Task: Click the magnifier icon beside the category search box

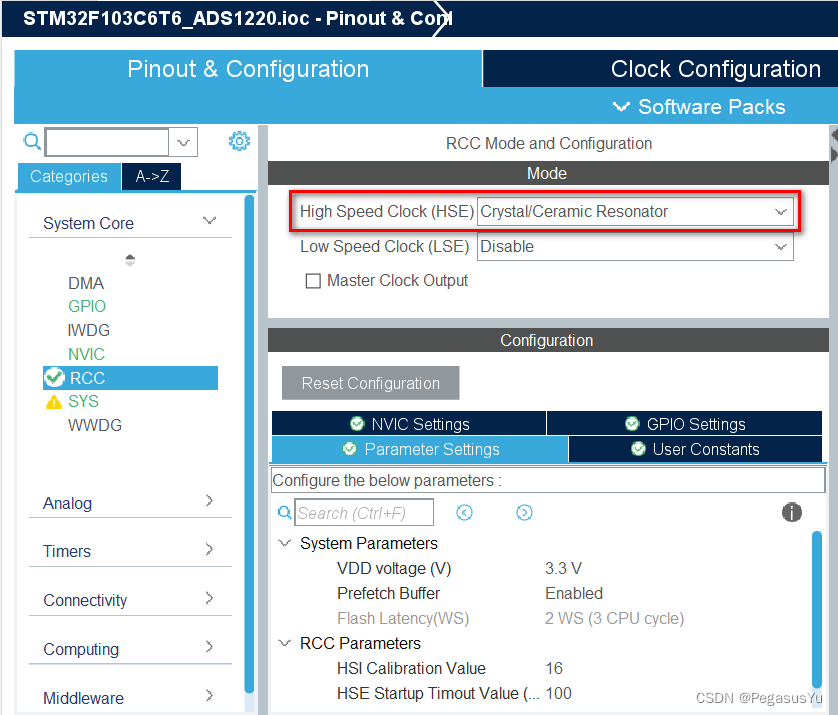Action: tap(32, 142)
